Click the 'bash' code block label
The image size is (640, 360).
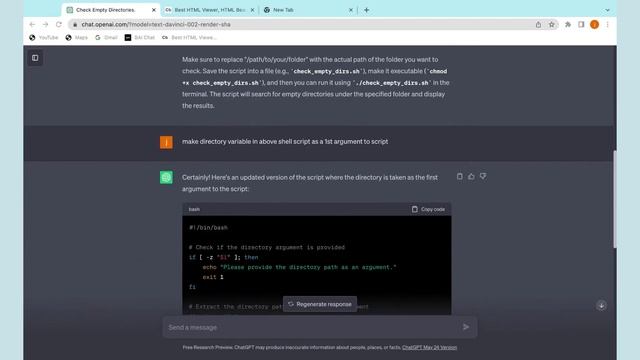194,209
